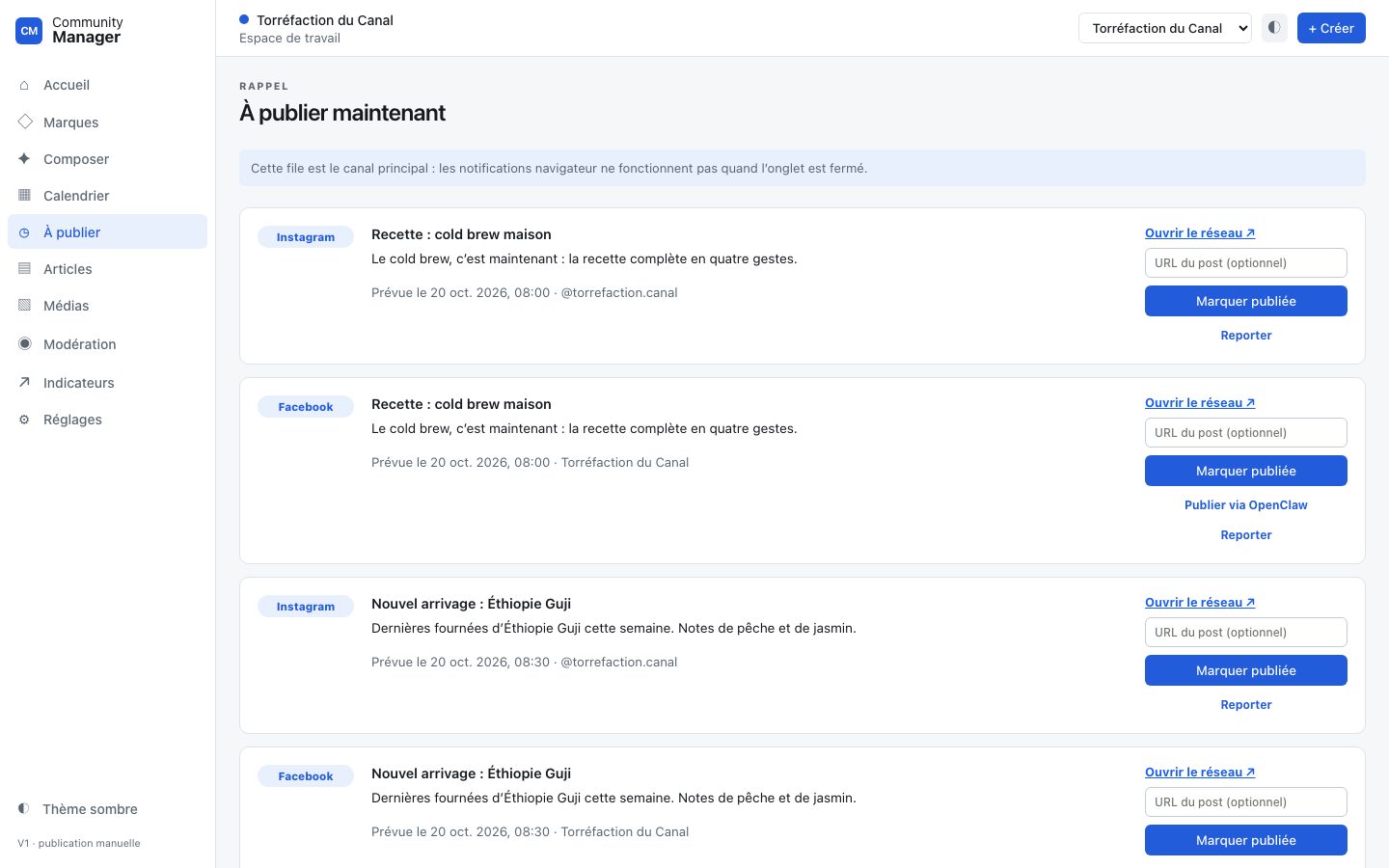Screen dimensions: 1389x868
Task: Focus URL du post field for Facebook cold brew
Action: pyautogui.click(x=1246, y=433)
